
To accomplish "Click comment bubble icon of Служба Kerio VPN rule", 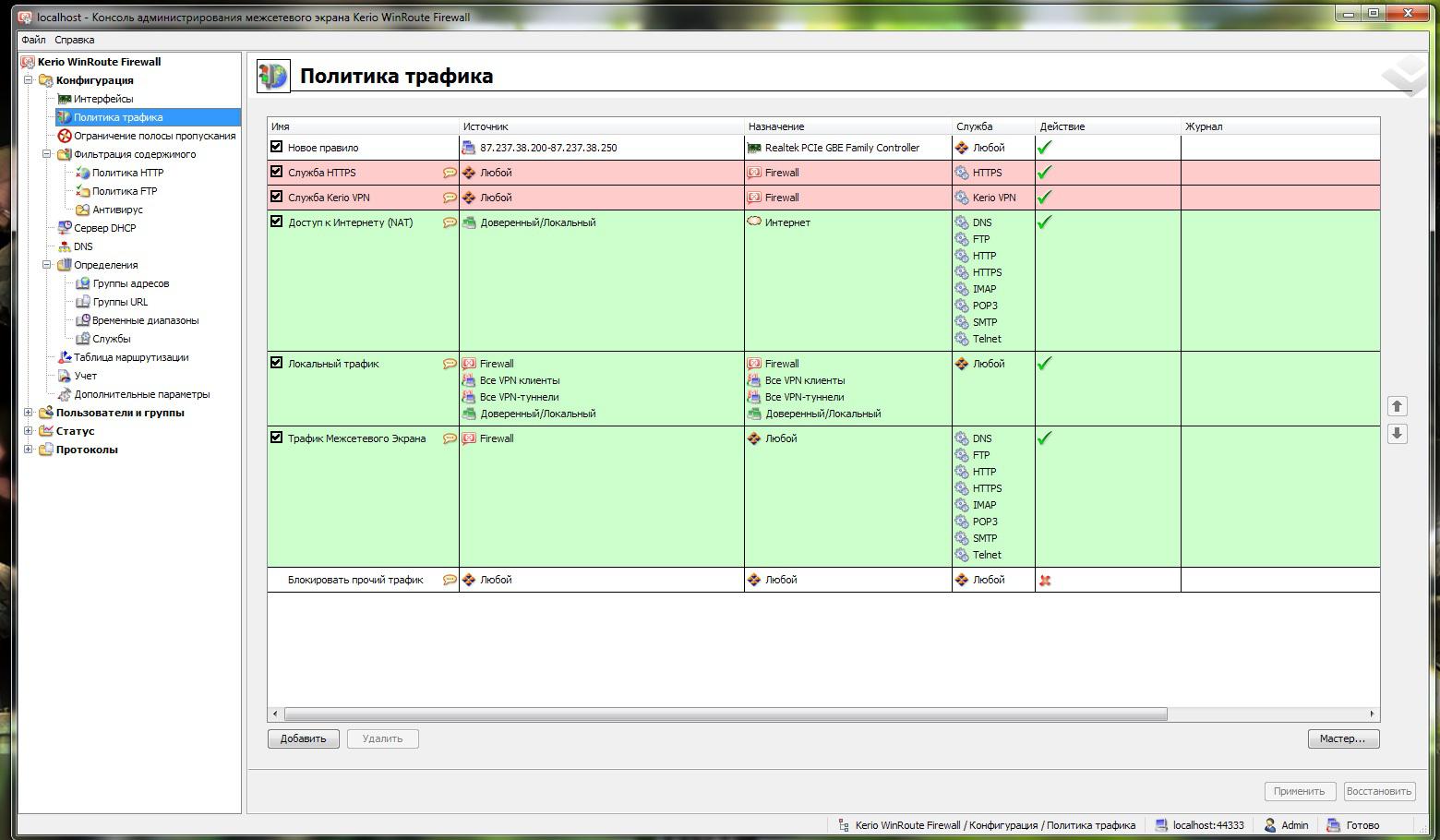I will click(x=450, y=198).
